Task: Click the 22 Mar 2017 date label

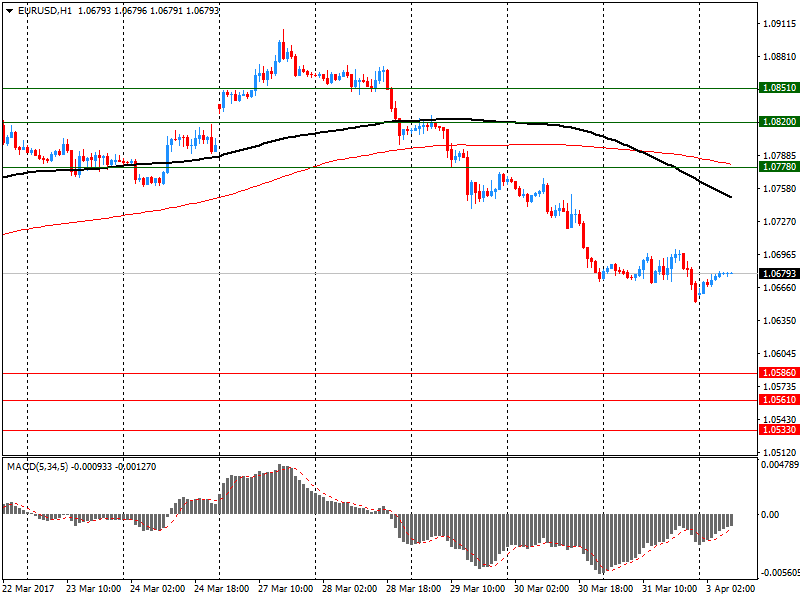Action: (x=29, y=589)
